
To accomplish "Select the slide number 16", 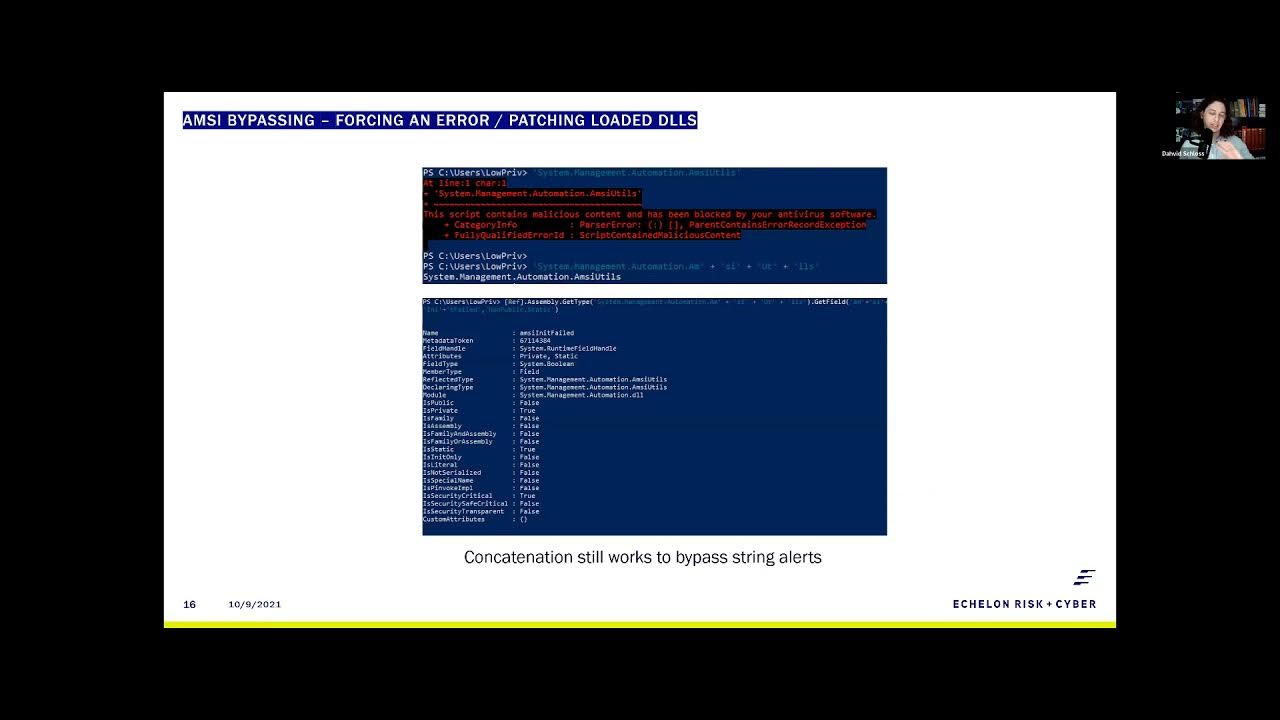I will point(189,604).
